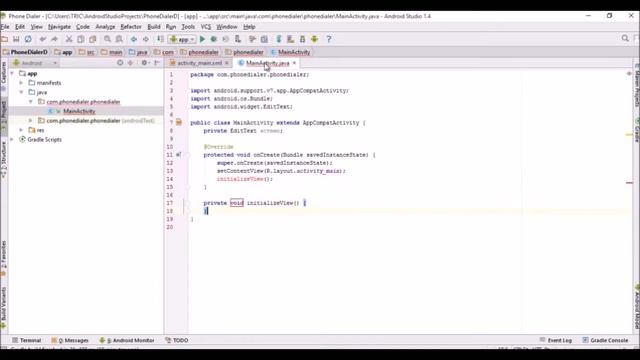Click the Save All toolbar icon
This screenshot has height=360, width=640.
pyautogui.click(x=16, y=39)
